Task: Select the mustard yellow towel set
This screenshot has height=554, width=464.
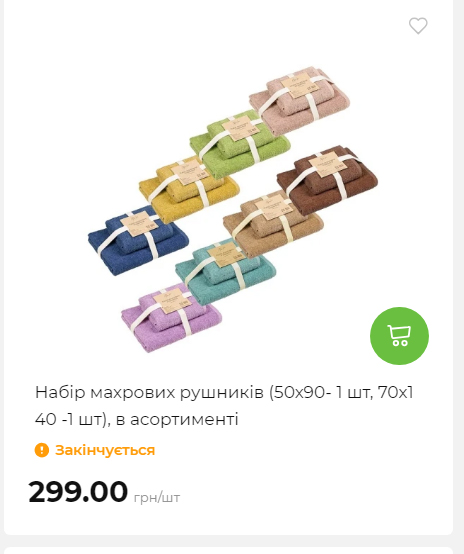Action: (188, 188)
